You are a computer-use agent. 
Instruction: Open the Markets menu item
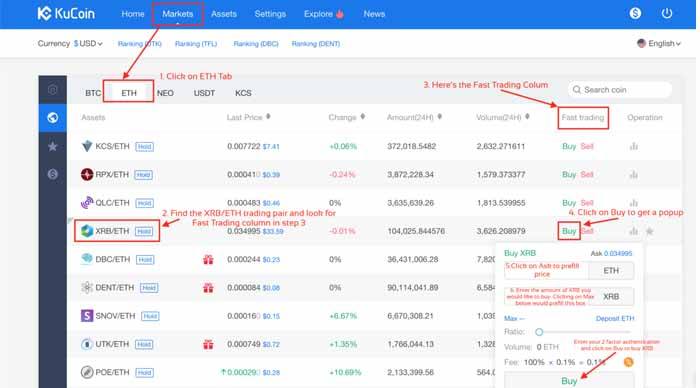click(178, 14)
